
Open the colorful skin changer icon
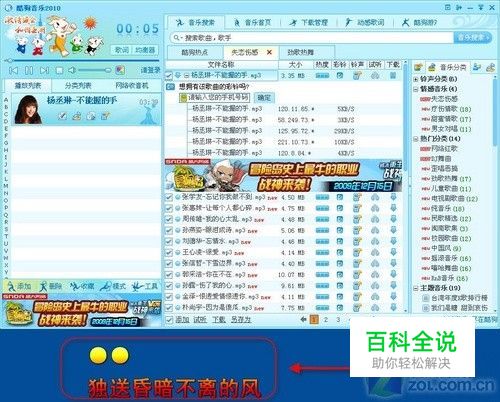point(120,70)
